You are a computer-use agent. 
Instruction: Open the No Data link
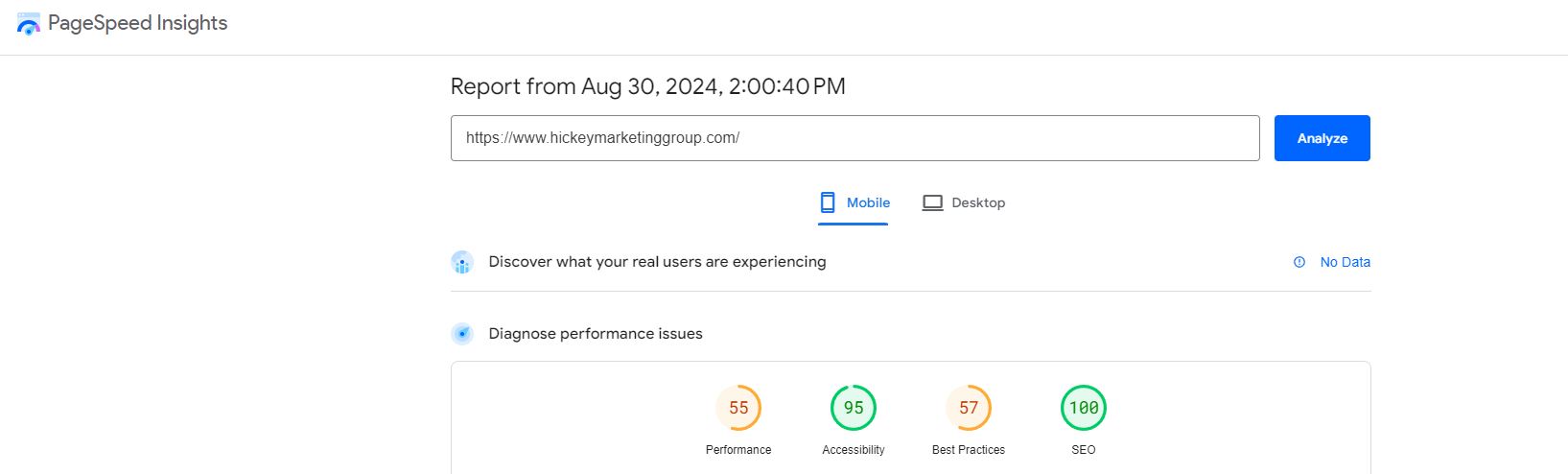(x=1345, y=262)
